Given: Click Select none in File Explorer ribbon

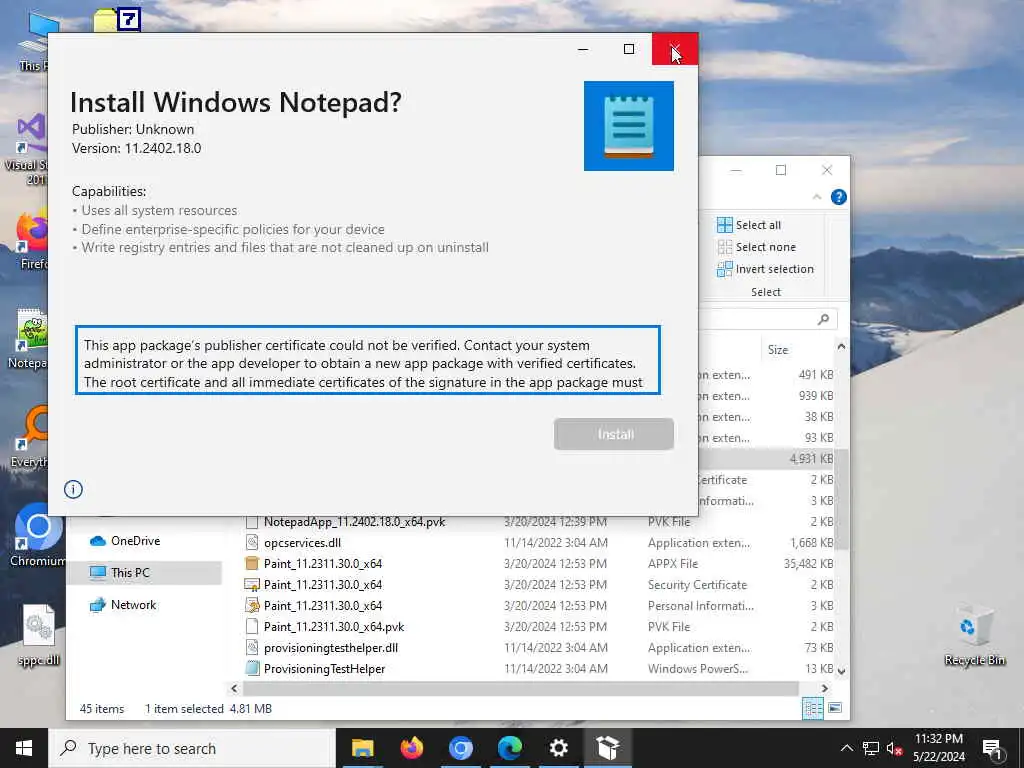Looking at the screenshot, I should click(756, 247).
